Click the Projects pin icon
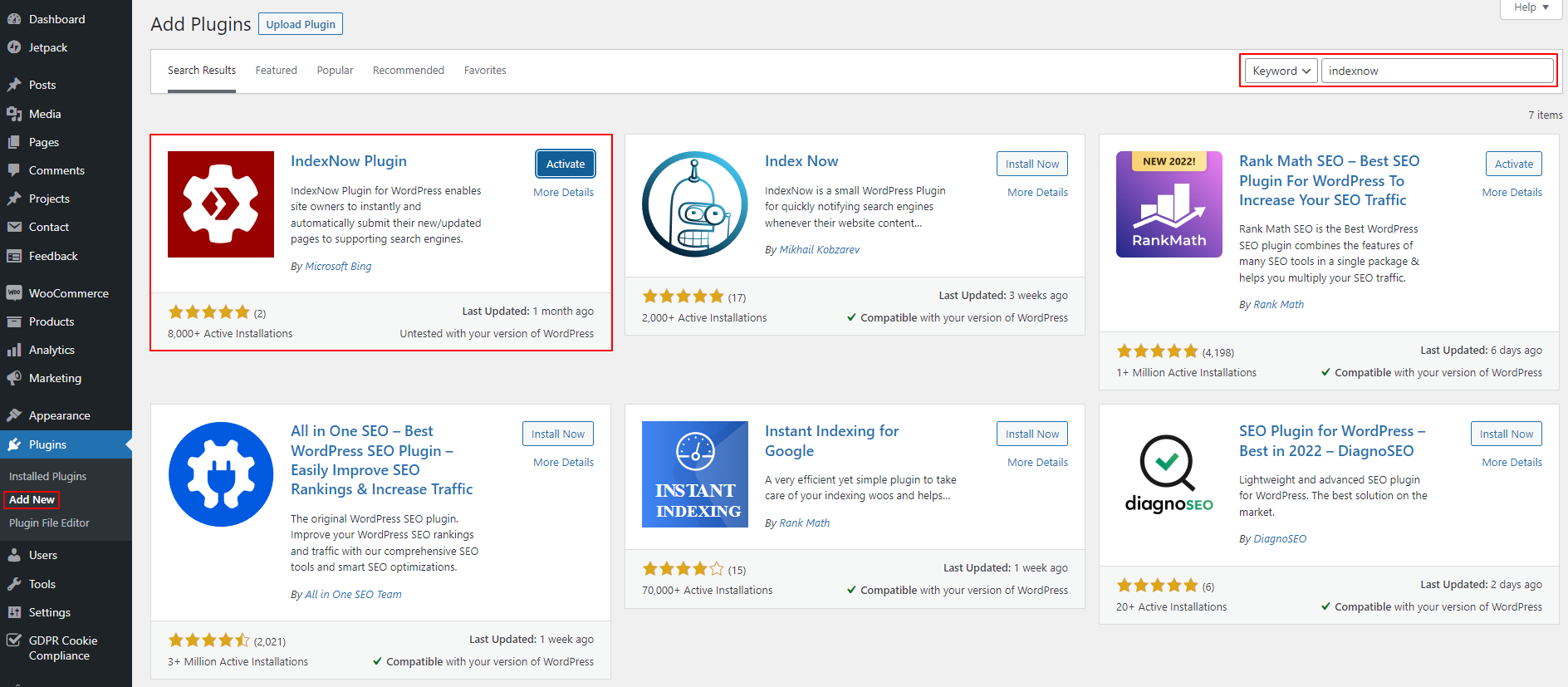 pyautogui.click(x=14, y=199)
